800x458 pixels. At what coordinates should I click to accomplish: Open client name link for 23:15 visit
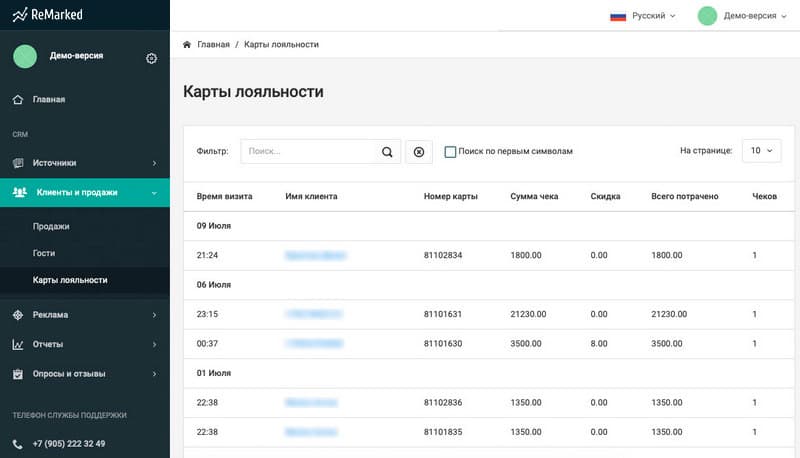(x=313, y=314)
